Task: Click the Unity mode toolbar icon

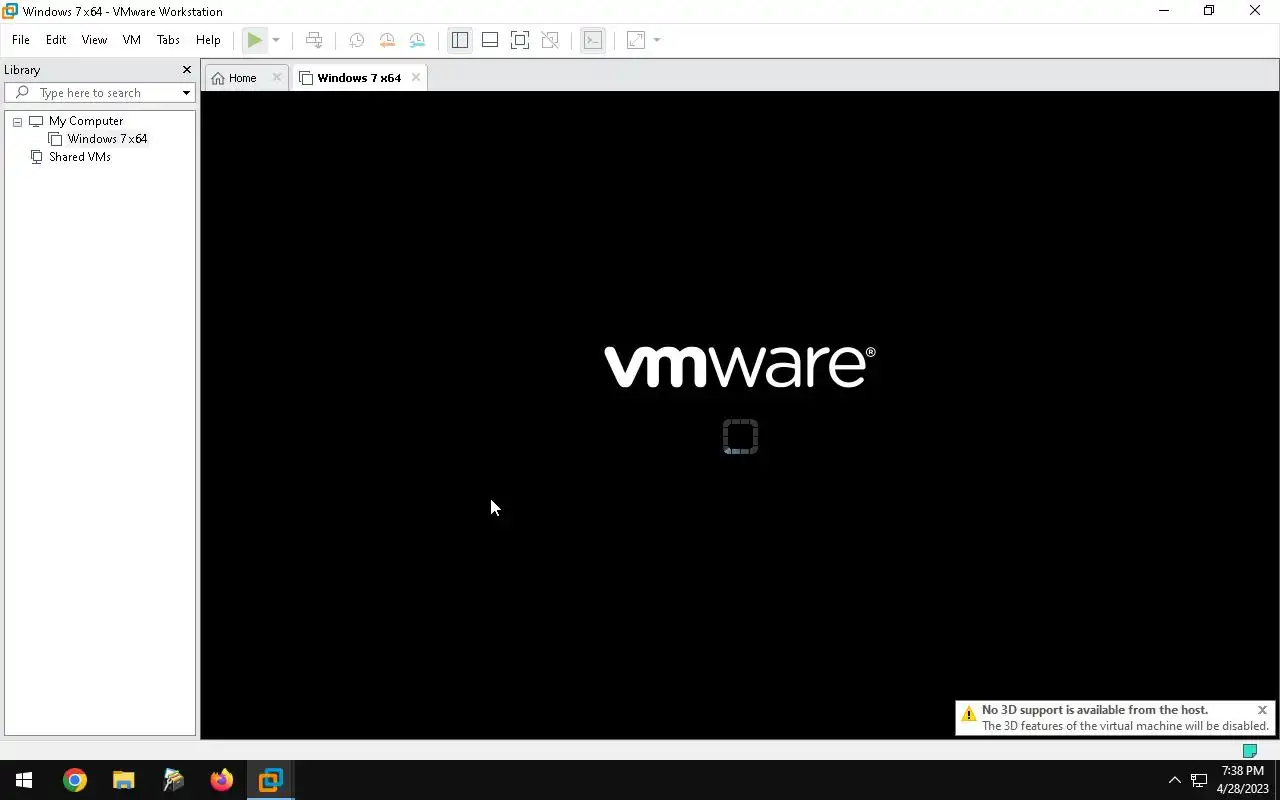Action: tap(550, 40)
